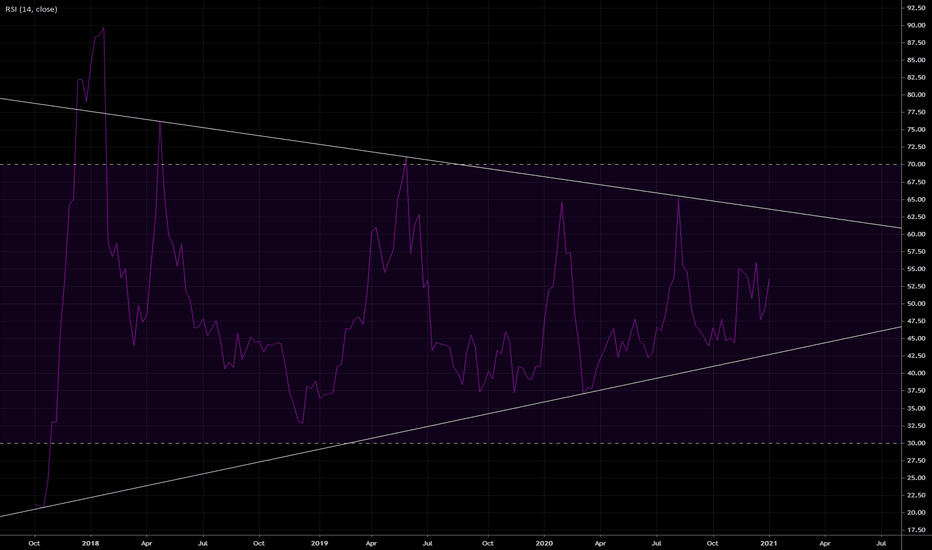Click the 45.00 price scale value
Screen dimensions: 932x550
tap(916, 338)
